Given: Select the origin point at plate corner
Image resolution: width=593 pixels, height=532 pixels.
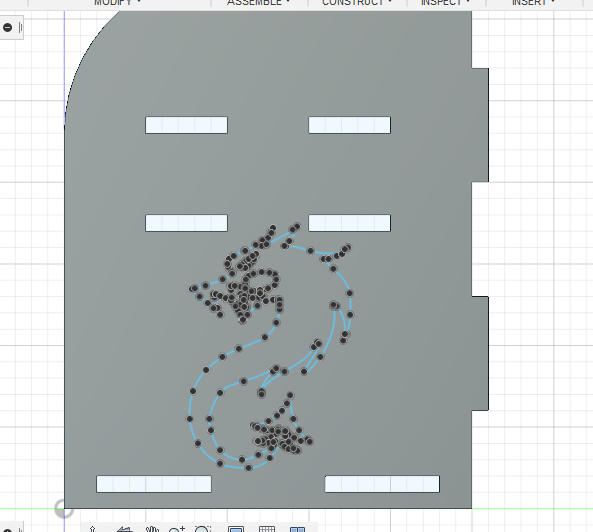Looking at the screenshot, I should 64,509.
